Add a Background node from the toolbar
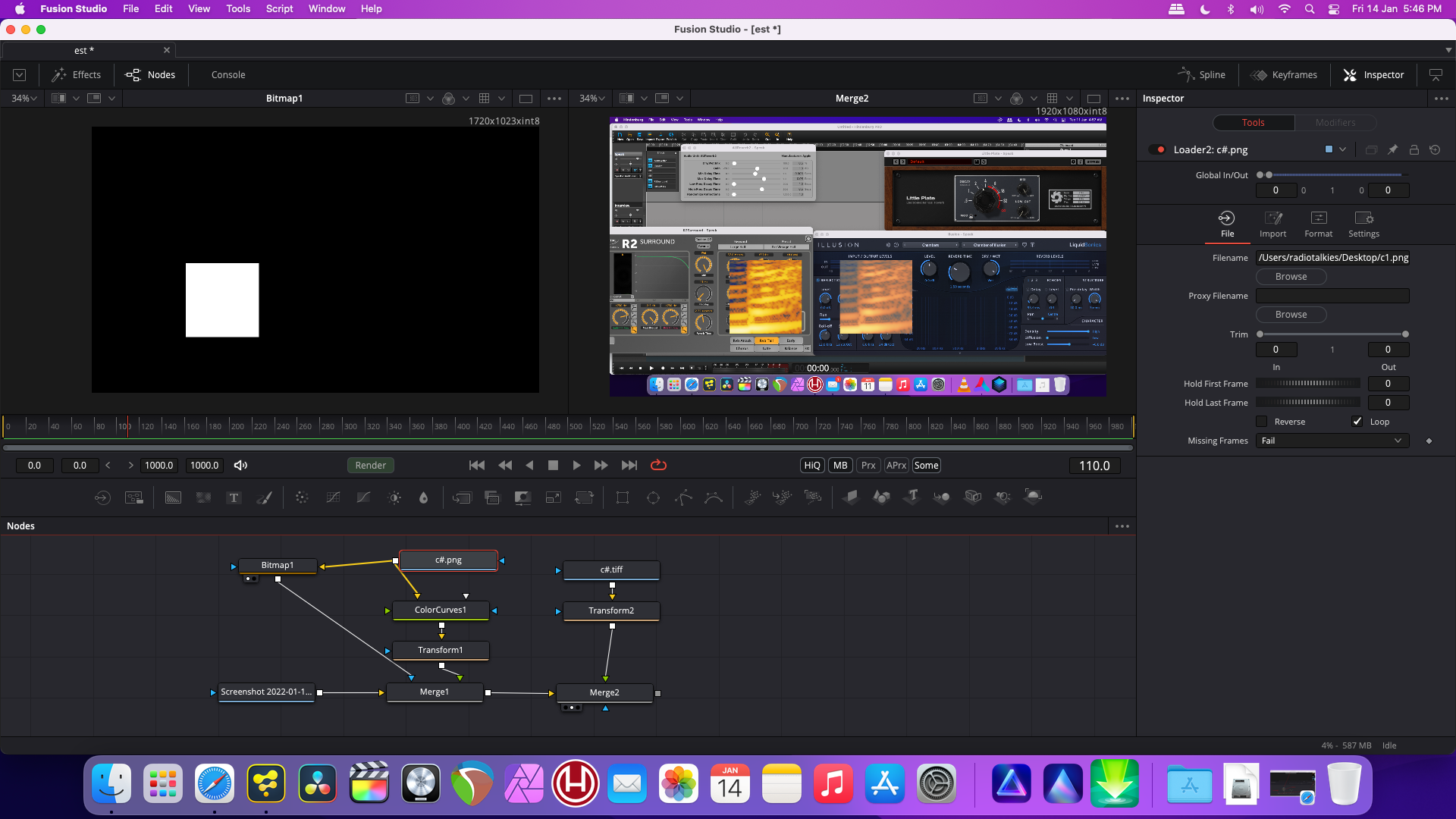 tap(173, 497)
